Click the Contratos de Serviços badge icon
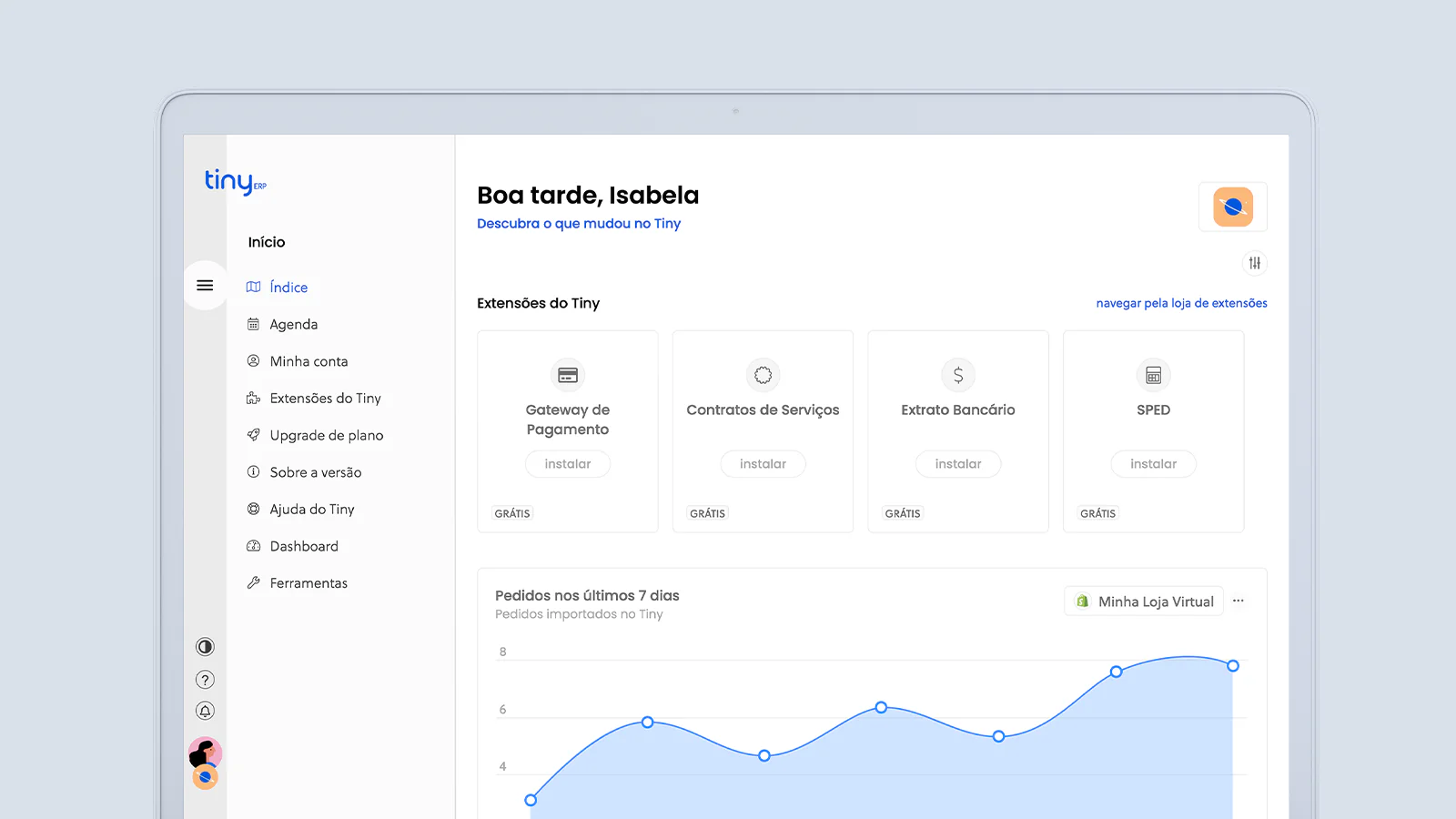 [x=763, y=375]
